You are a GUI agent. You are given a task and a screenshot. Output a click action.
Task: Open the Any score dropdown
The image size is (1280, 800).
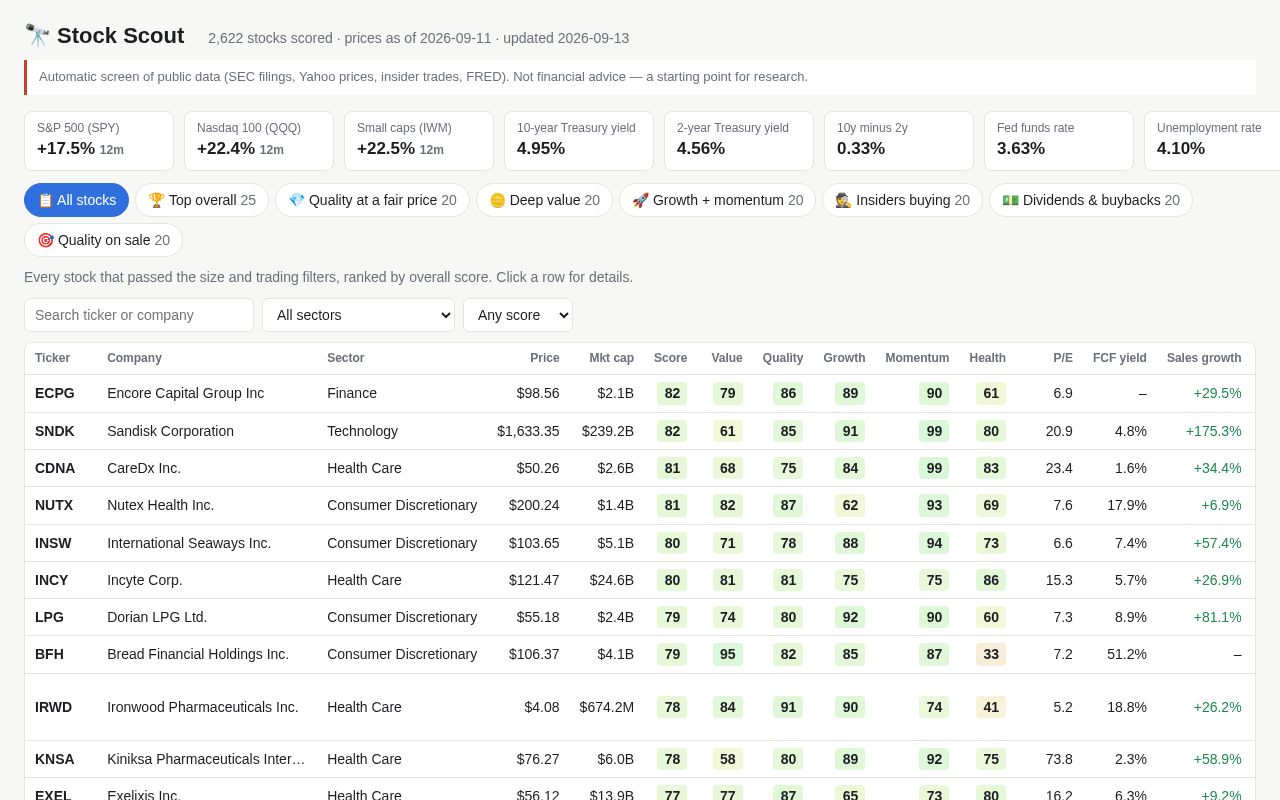(518, 315)
